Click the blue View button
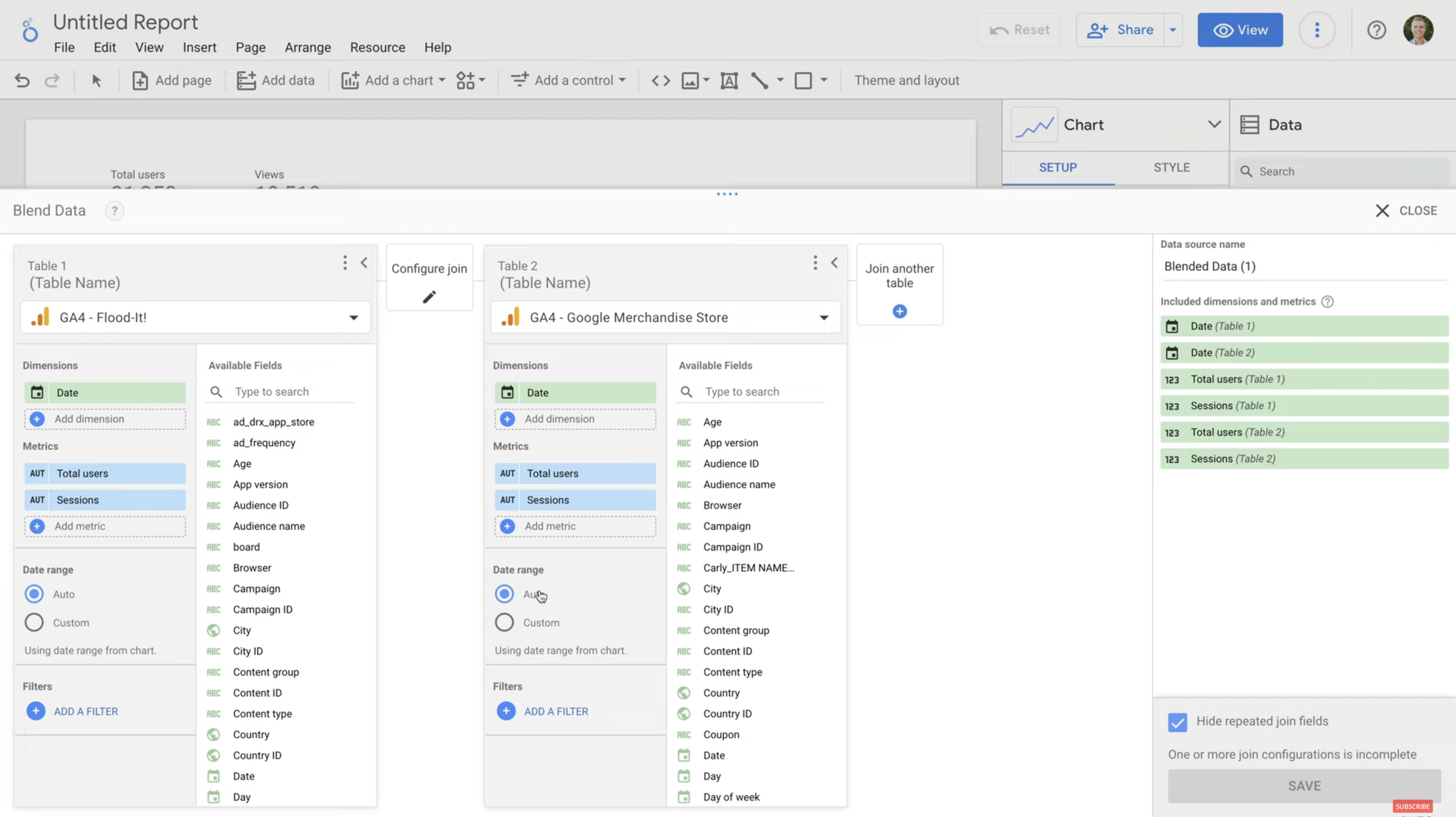This screenshot has height=817, width=1456. point(1240,30)
